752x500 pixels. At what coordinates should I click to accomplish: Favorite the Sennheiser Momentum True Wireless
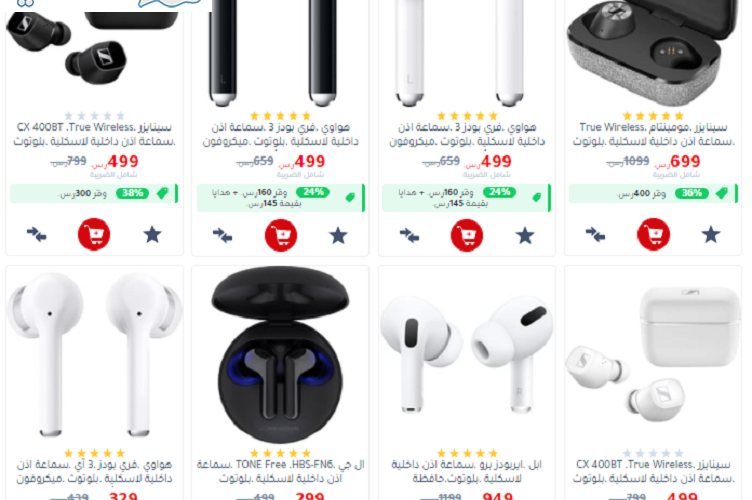[711, 234]
